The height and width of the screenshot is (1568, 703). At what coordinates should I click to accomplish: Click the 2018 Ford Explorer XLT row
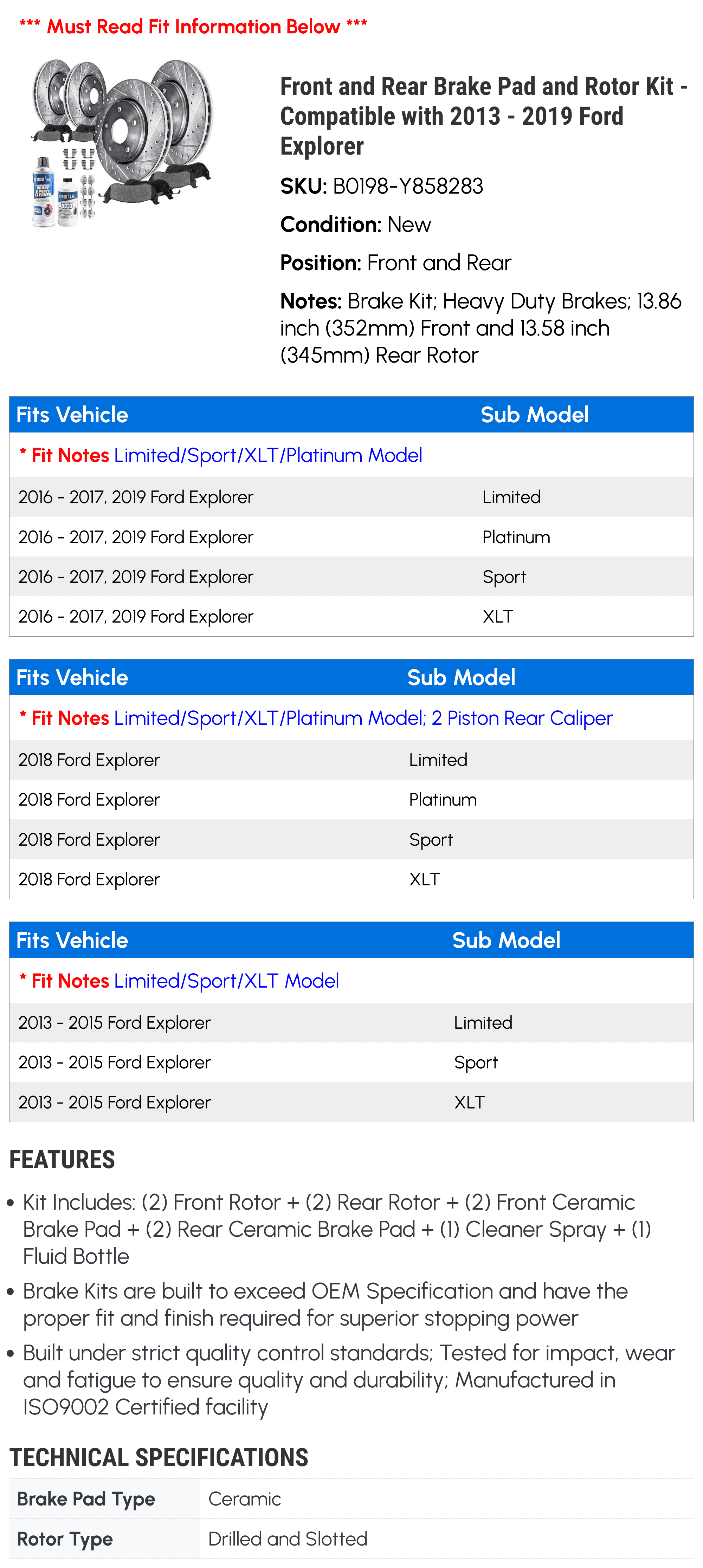pyautogui.click(x=351, y=879)
